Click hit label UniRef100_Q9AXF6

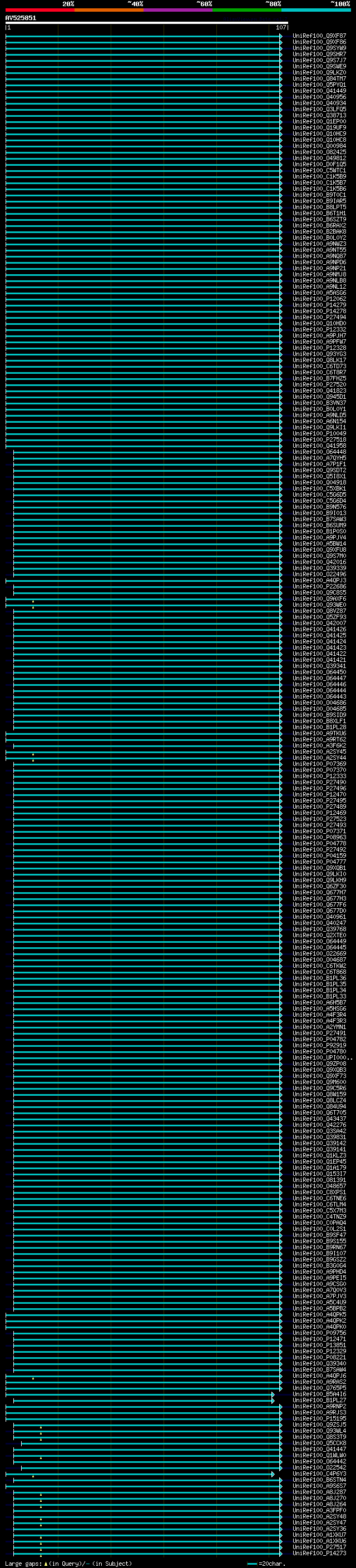pos(319,598)
